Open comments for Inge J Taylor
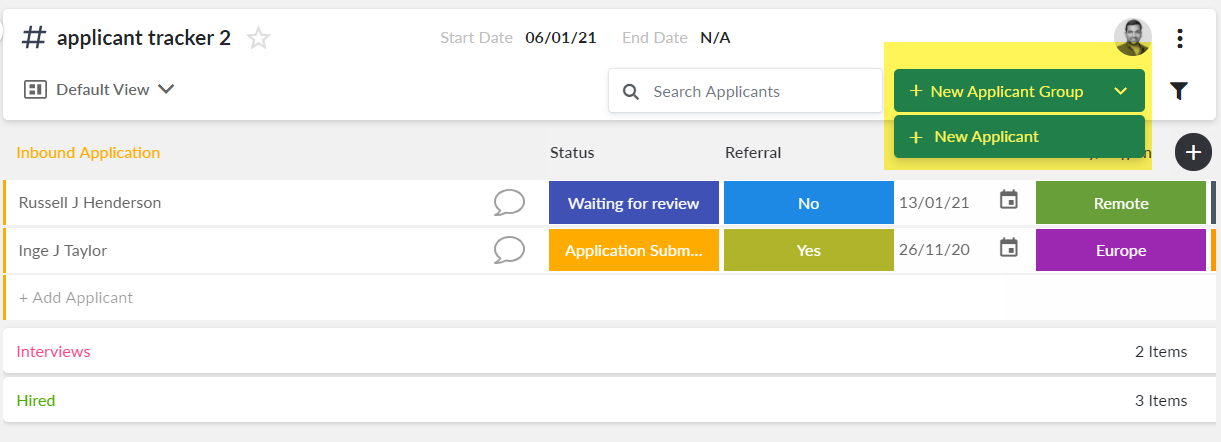The image size is (1221, 442). [x=509, y=250]
